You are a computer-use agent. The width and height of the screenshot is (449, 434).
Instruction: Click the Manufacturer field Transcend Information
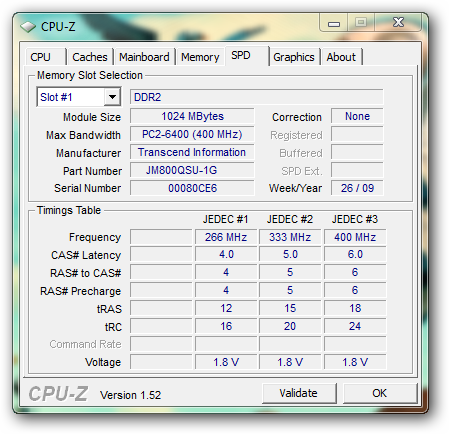(192, 152)
